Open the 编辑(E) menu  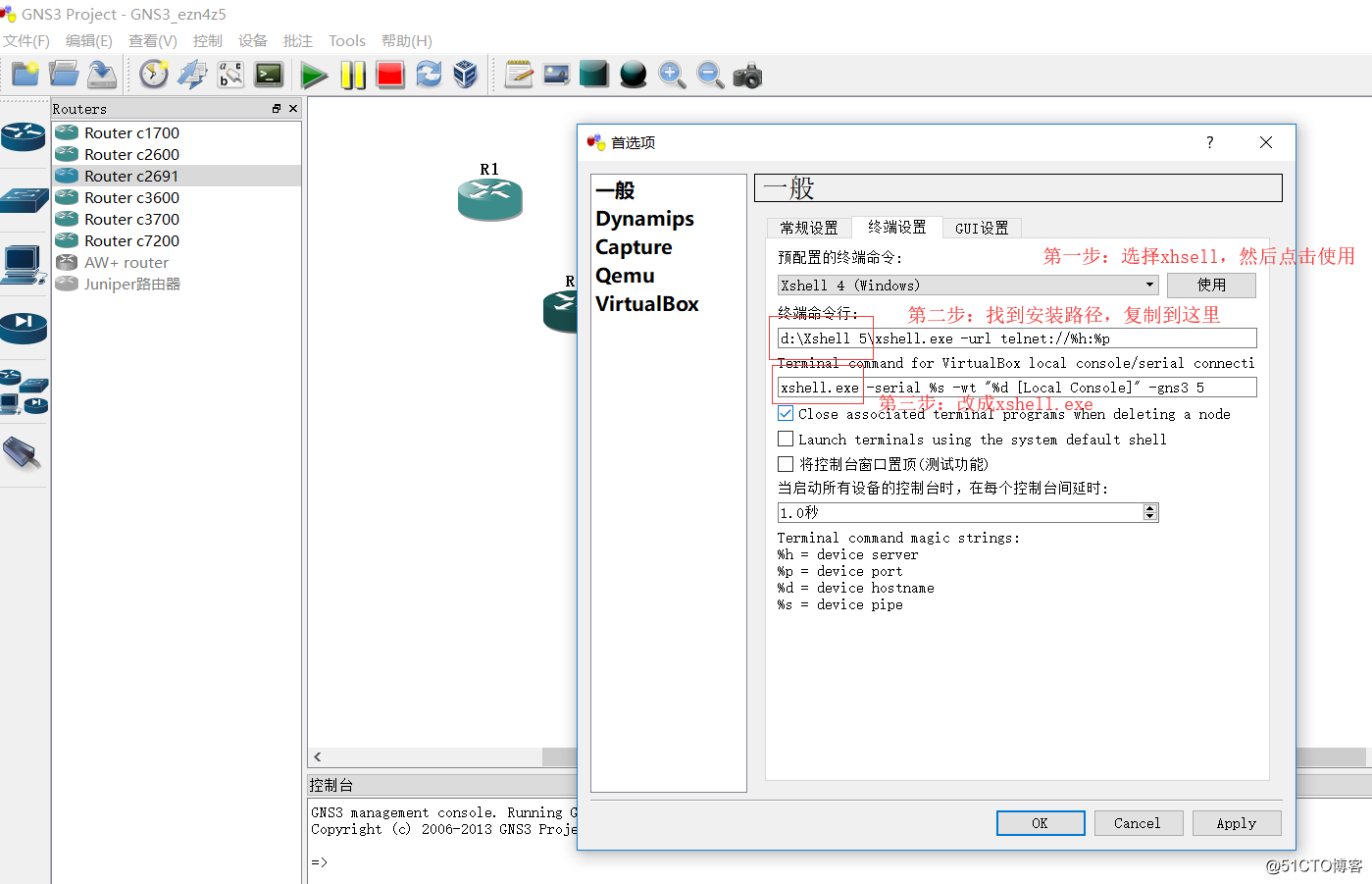pos(89,40)
